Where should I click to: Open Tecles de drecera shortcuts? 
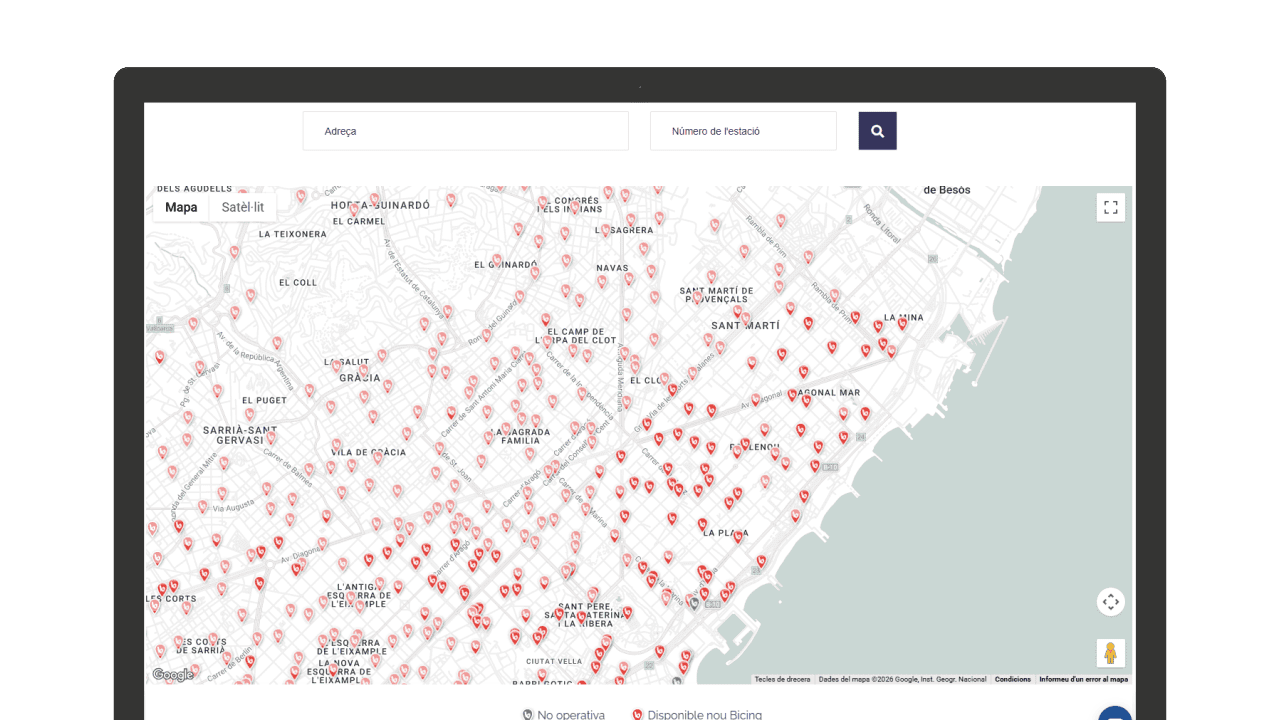tap(782, 679)
